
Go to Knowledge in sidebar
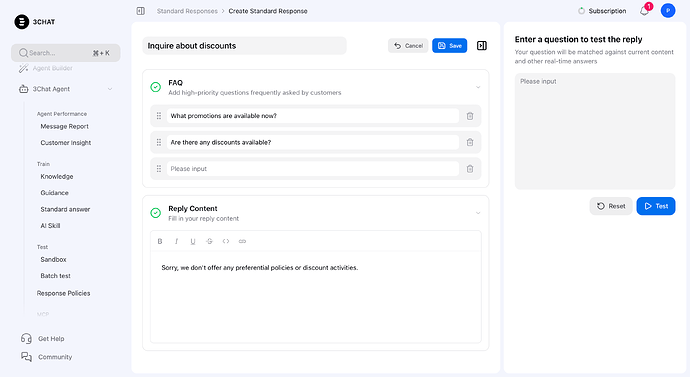(57, 176)
